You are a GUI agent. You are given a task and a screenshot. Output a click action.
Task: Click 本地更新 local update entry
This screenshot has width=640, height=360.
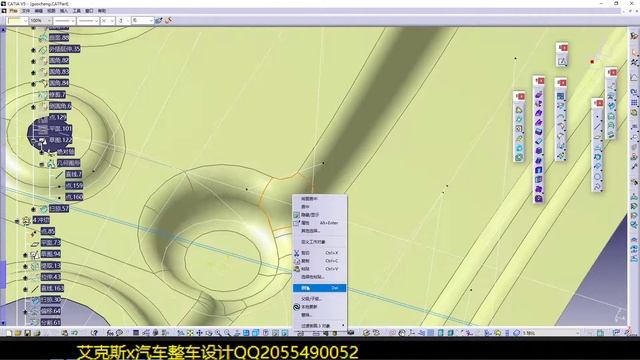[320, 307]
